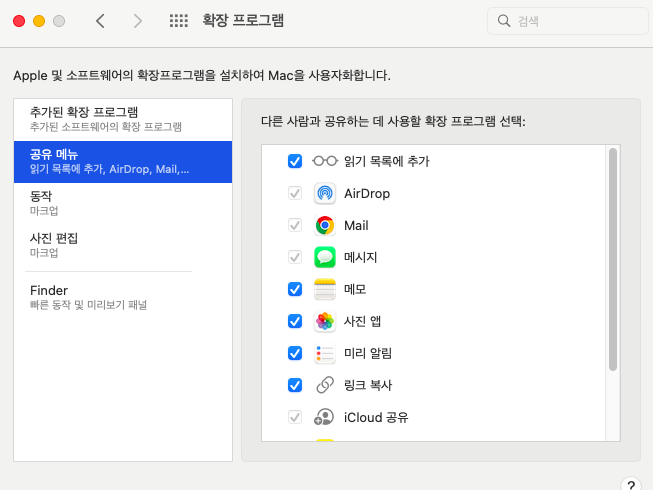
Task: Uncheck the 읽기 목록에 추가 checkbox
Action: (295, 161)
